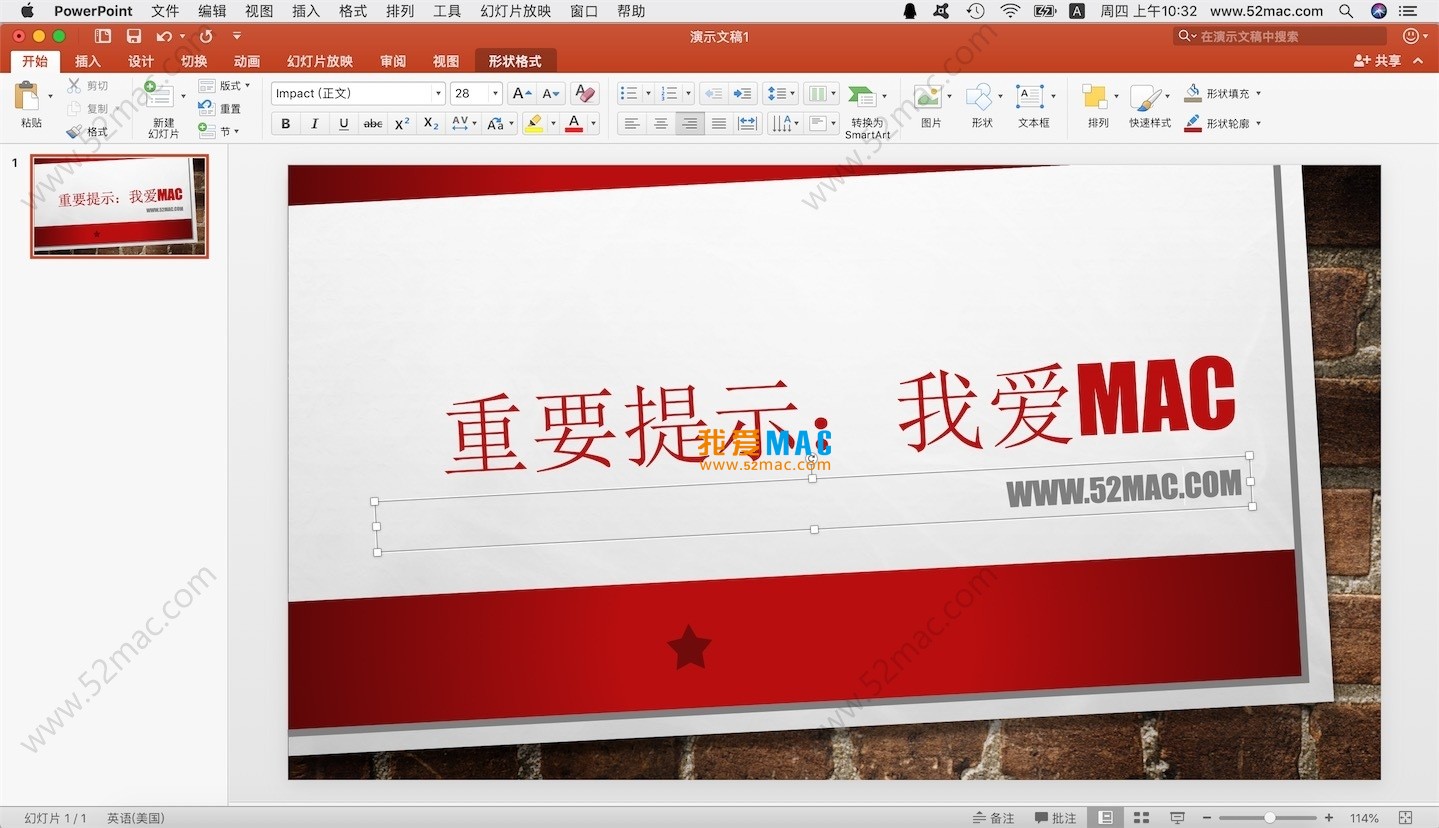
Task: Switch to slide sorter grid view icon
Action: pyautogui.click(x=1141, y=818)
